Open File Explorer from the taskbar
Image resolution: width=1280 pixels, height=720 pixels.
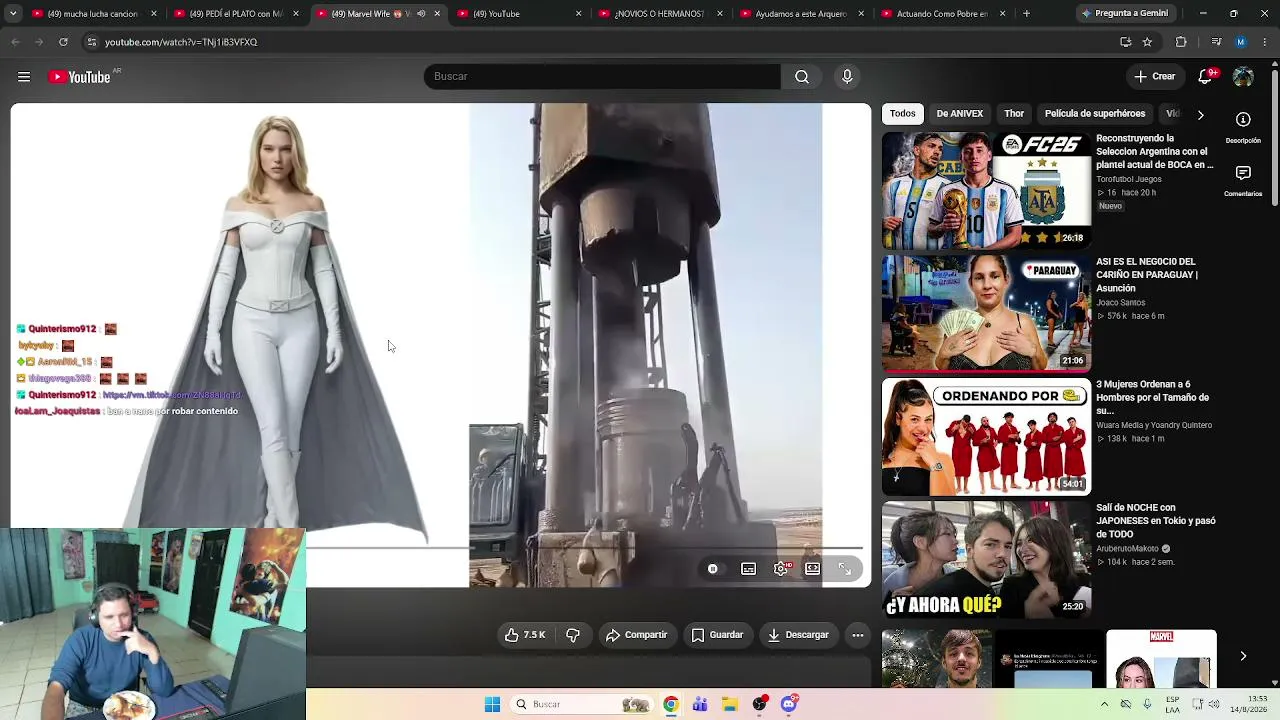coord(730,704)
